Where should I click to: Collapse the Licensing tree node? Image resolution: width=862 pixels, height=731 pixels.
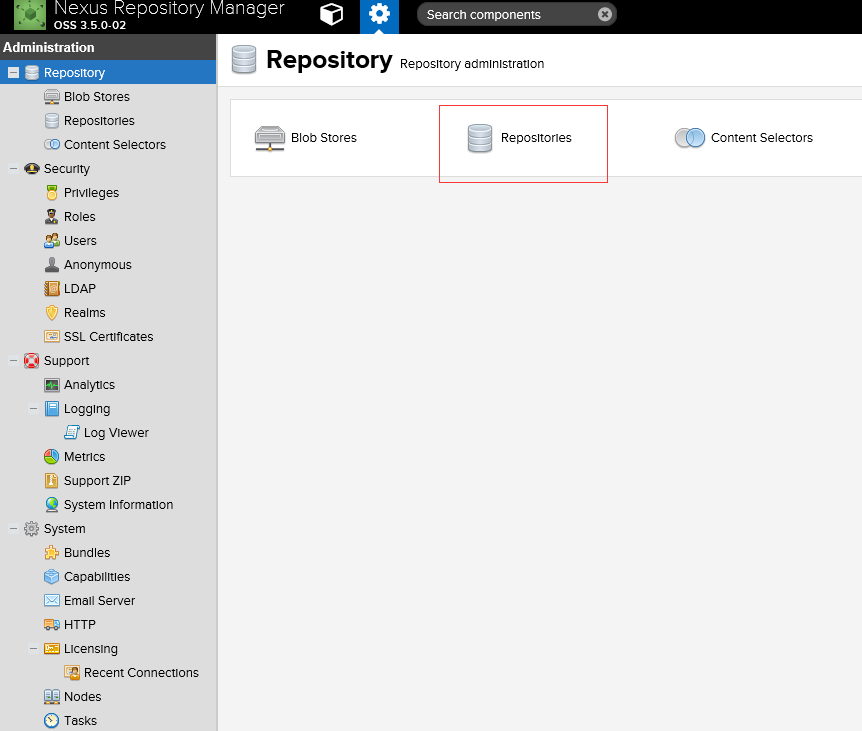coord(34,649)
